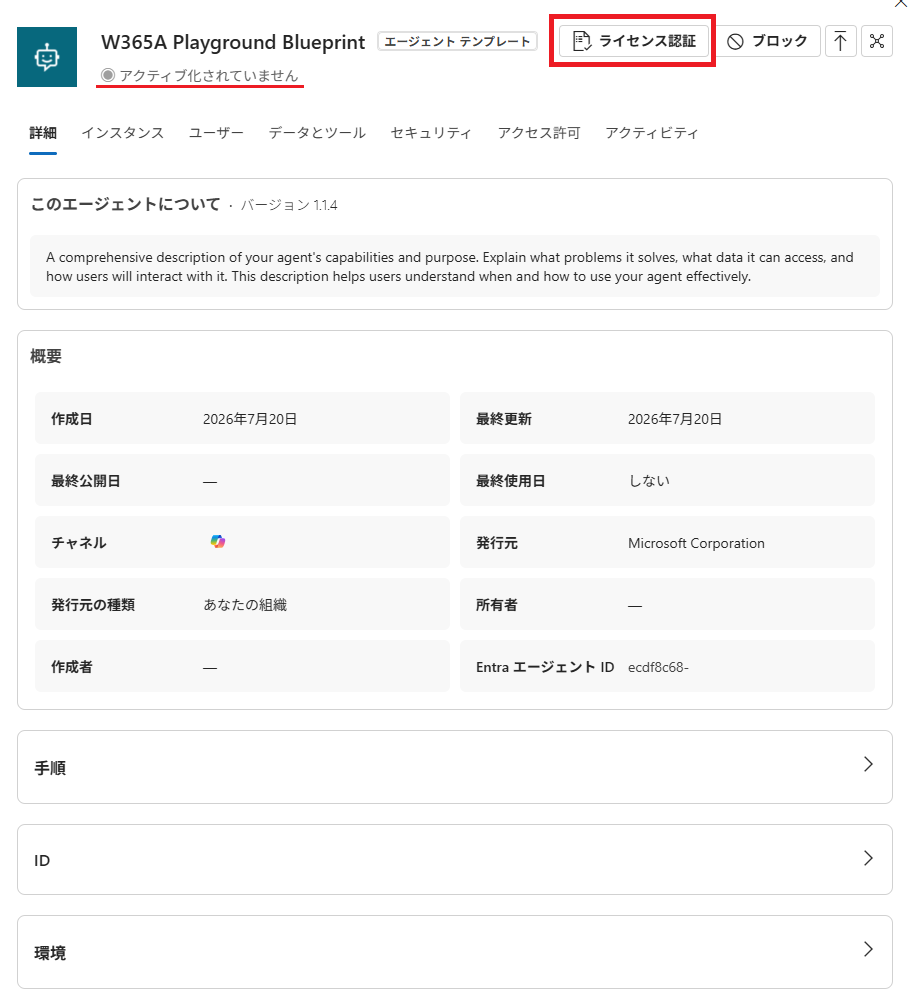Click the Microsoft Corporation publisher value

pos(696,543)
